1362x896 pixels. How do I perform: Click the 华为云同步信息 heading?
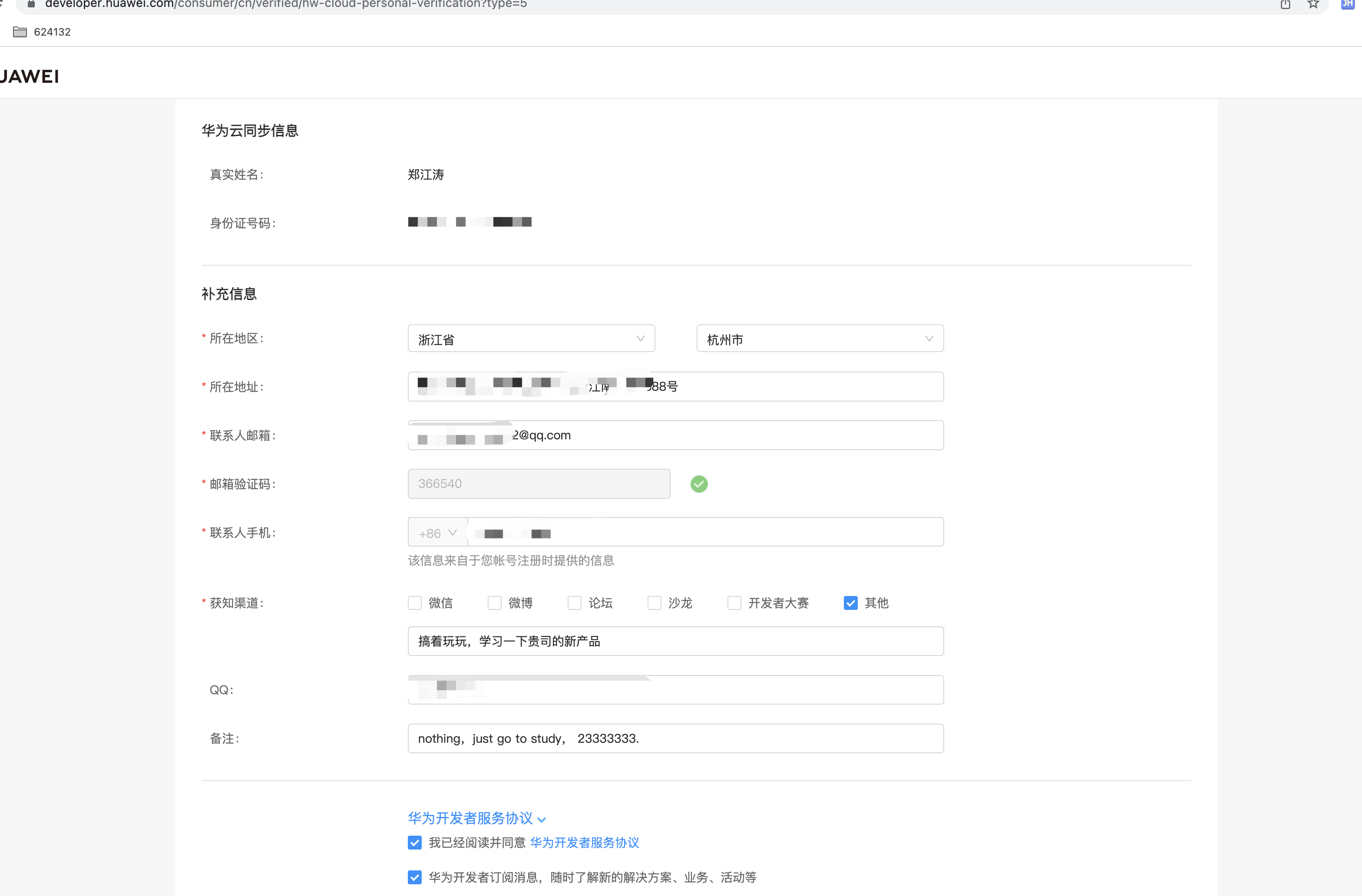[250, 131]
